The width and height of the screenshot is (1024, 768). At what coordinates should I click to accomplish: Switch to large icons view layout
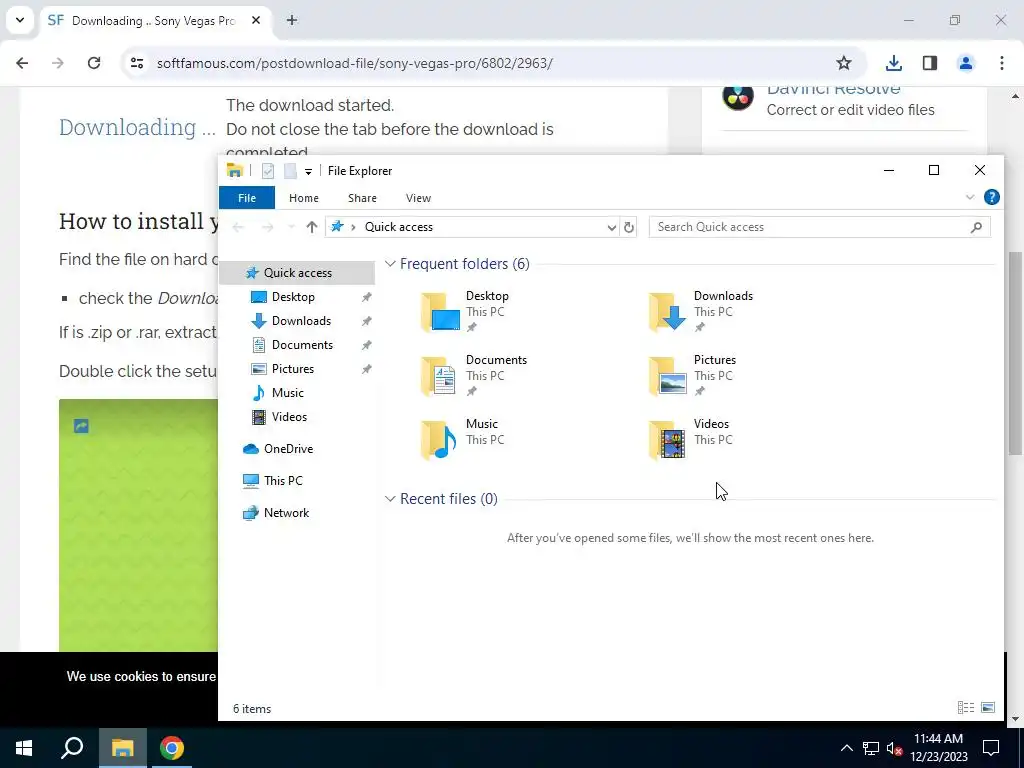click(x=988, y=707)
